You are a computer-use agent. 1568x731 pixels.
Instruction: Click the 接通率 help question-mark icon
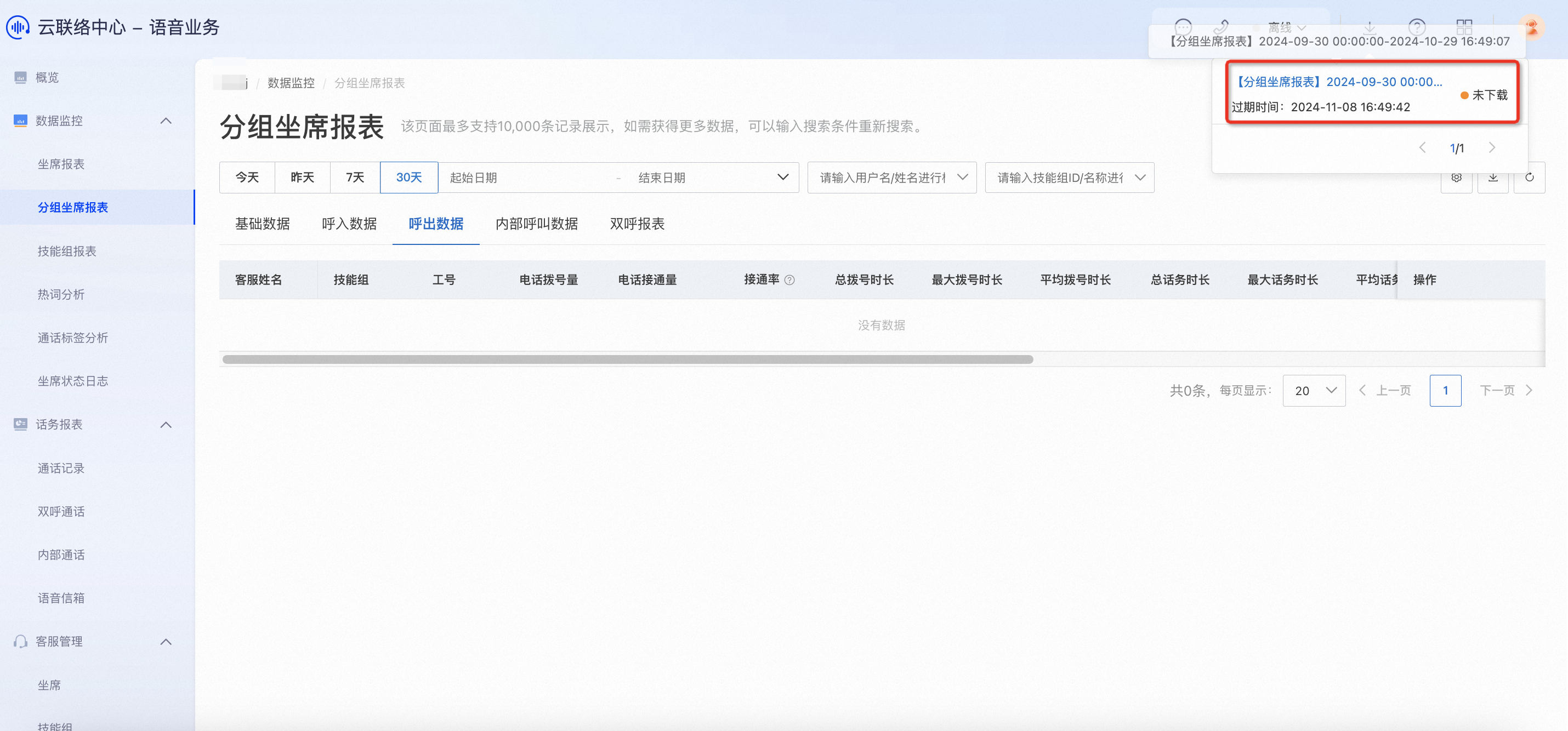click(789, 280)
